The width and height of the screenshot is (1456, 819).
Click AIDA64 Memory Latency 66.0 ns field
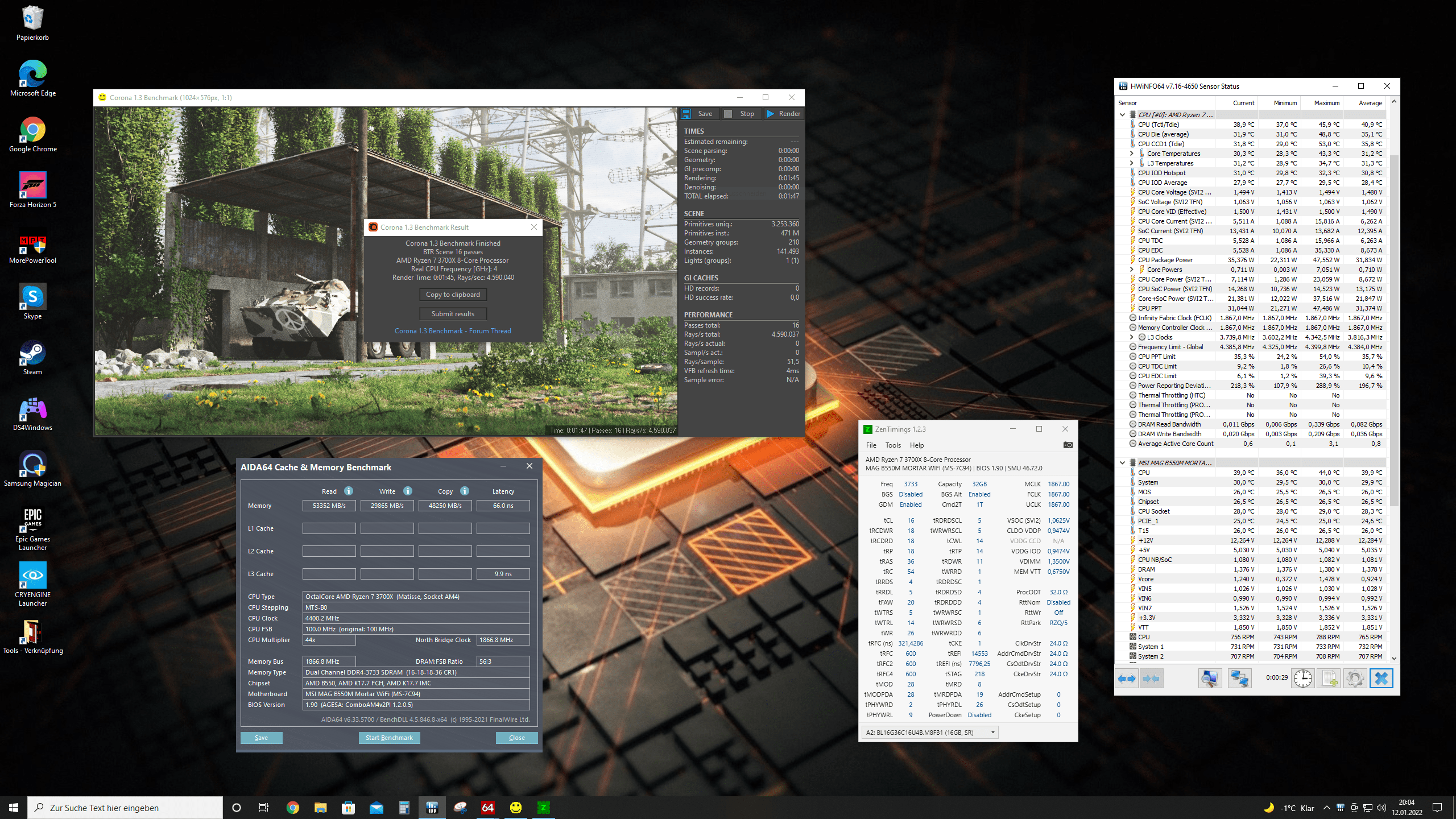coord(503,506)
